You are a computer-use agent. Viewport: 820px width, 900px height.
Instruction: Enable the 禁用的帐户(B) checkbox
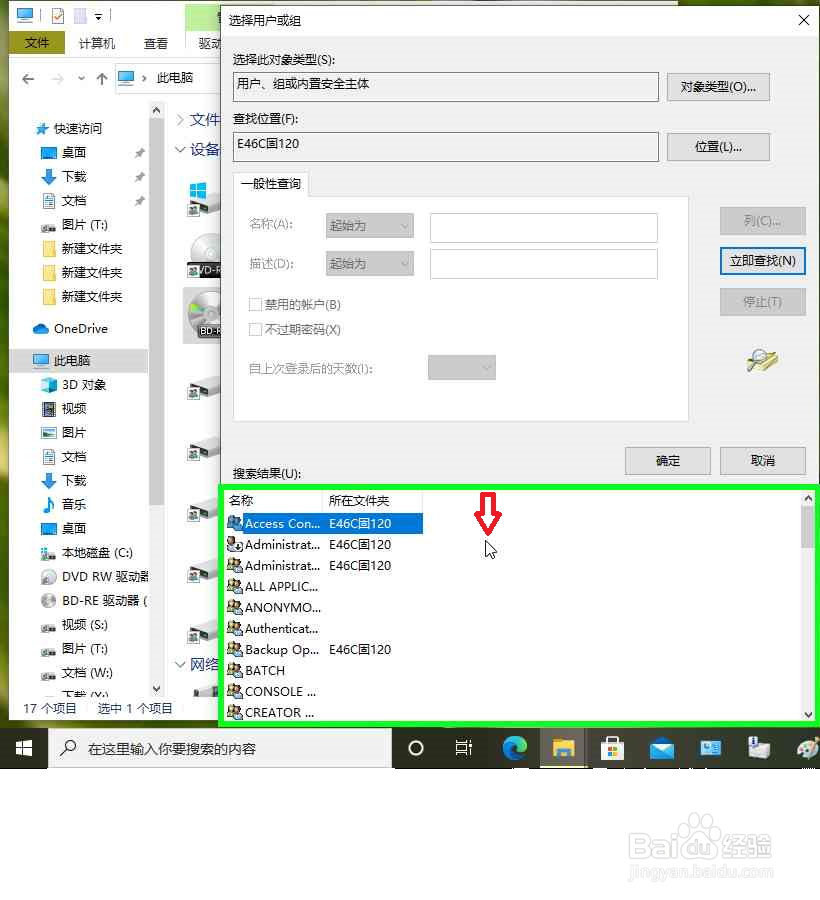253,304
